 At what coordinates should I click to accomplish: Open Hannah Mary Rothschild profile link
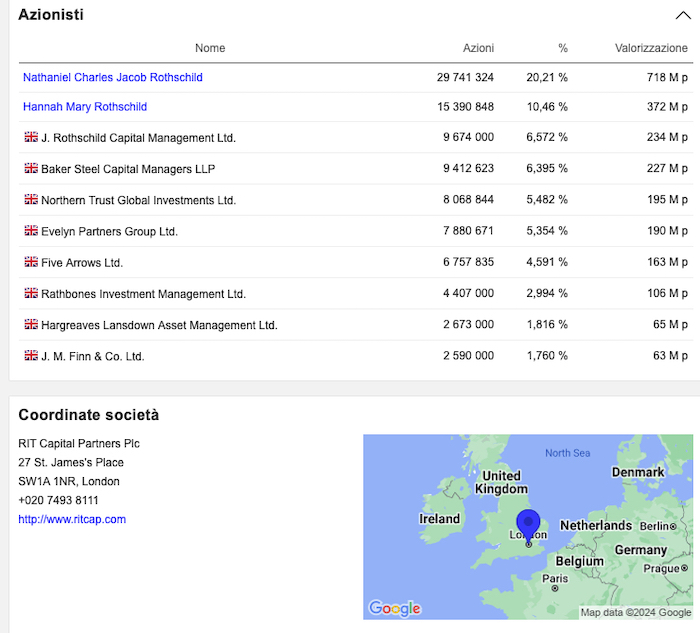click(x=85, y=107)
